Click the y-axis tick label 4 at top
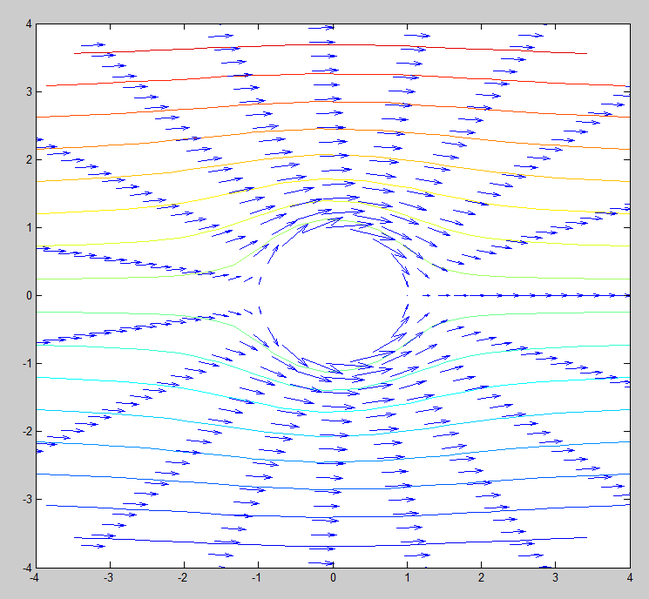649x599 pixels. coord(28,23)
